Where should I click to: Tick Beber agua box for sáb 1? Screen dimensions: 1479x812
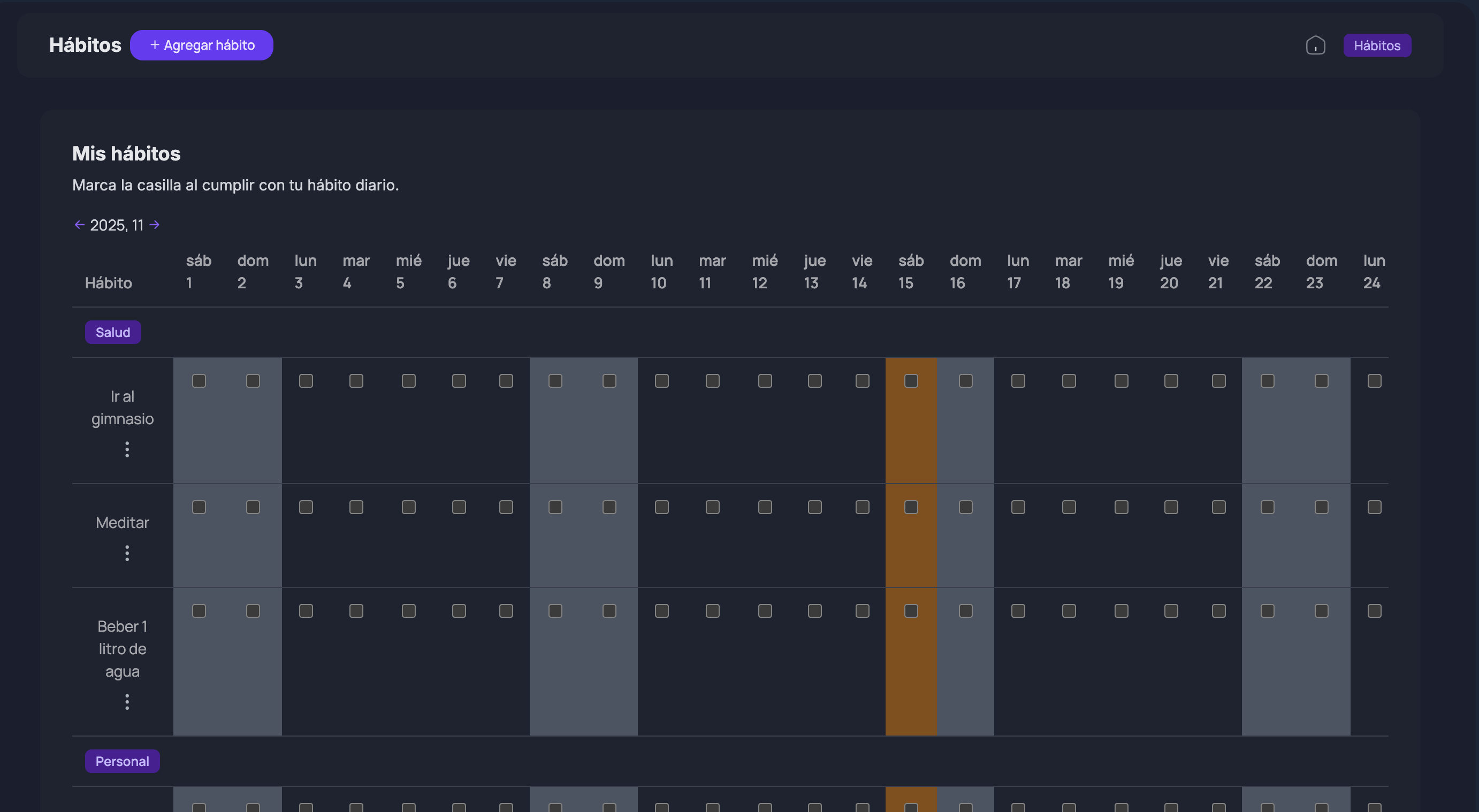point(199,611)
